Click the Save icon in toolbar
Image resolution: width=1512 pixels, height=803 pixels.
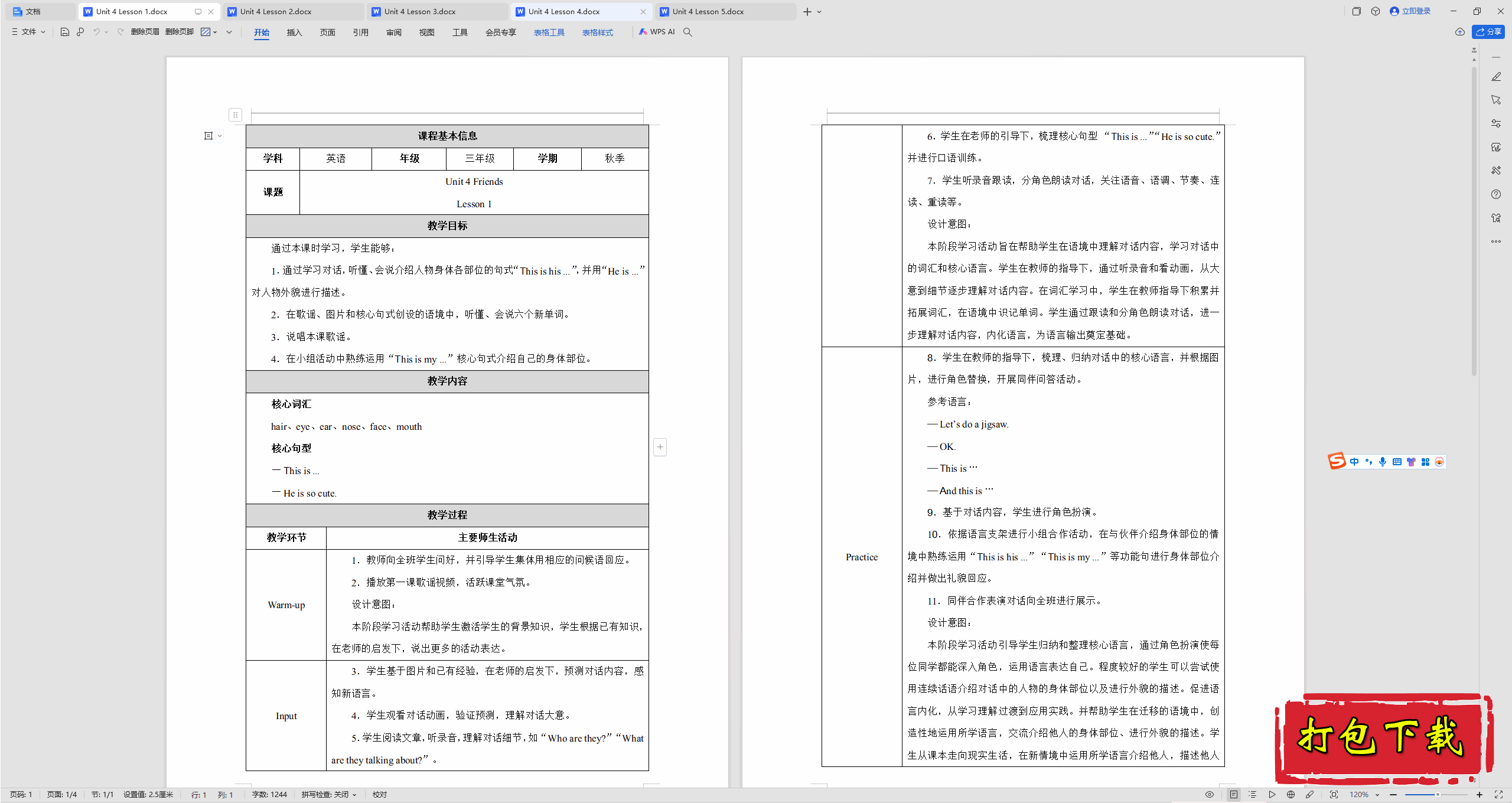click(x=65, y=32)
